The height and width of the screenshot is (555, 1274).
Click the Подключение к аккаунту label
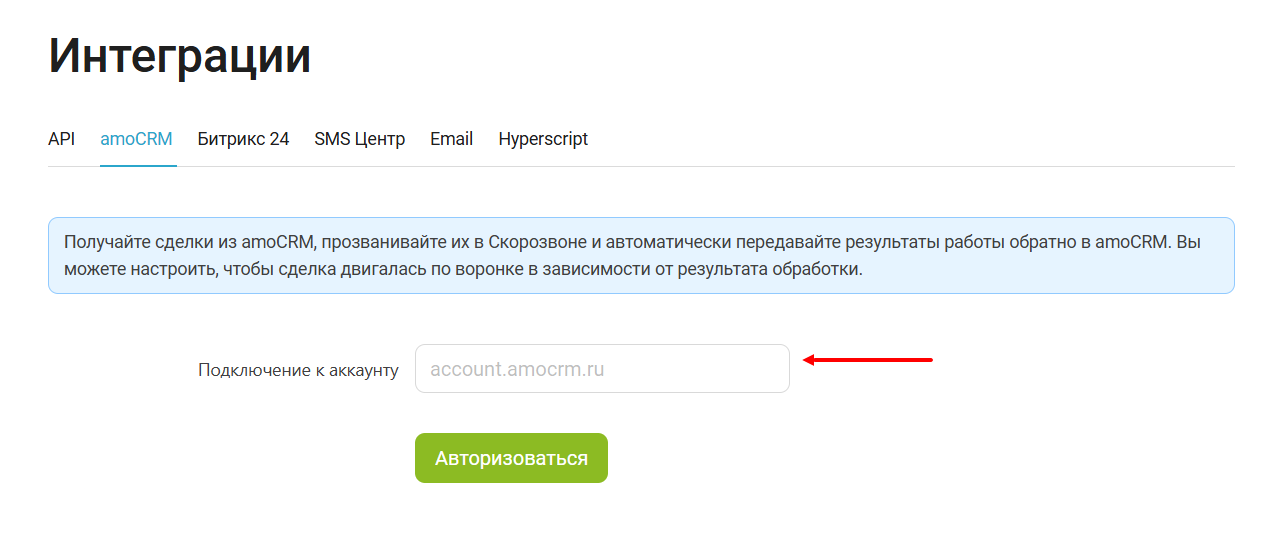298,370
